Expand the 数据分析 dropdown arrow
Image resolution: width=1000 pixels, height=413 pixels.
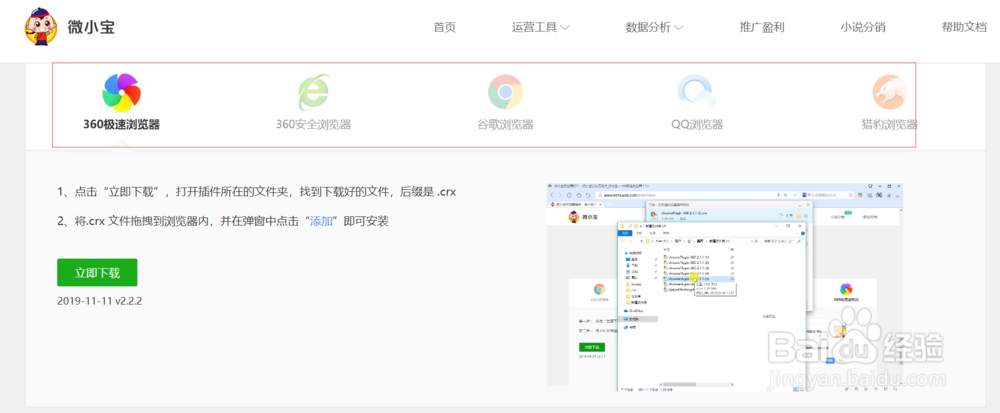[679, 28]
